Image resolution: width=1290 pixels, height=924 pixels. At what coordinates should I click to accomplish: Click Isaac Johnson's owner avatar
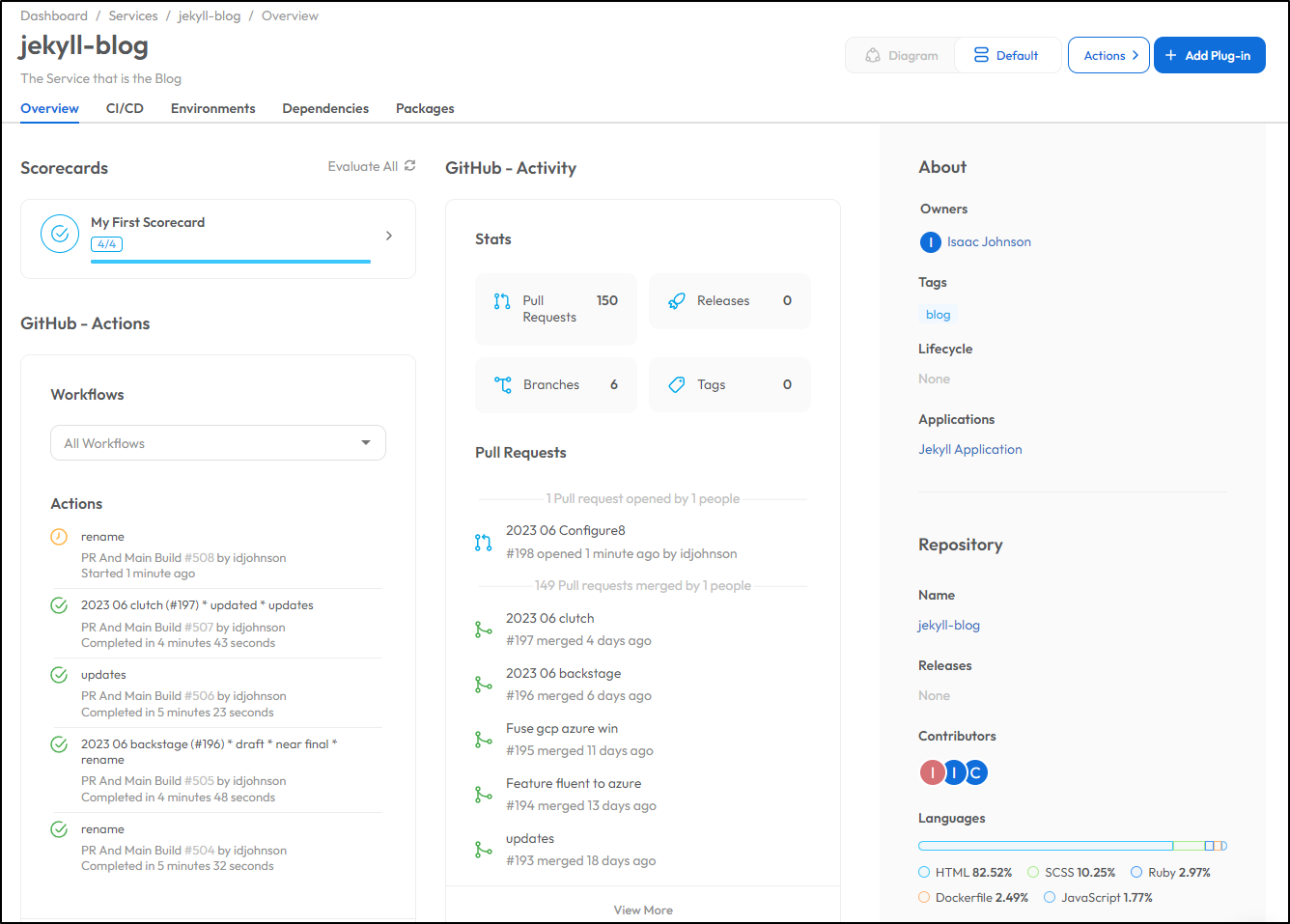(931, 242)
